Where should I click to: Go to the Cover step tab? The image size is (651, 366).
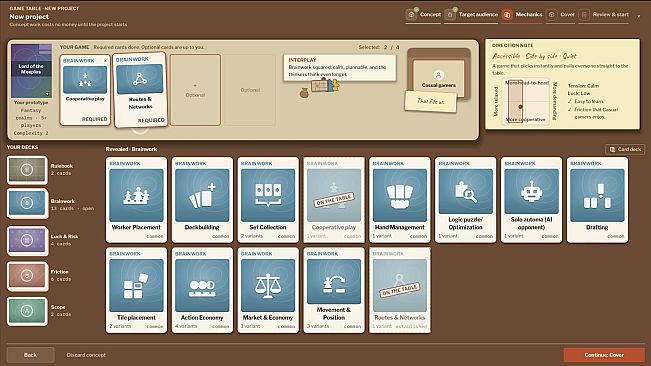tap(560, 15)
